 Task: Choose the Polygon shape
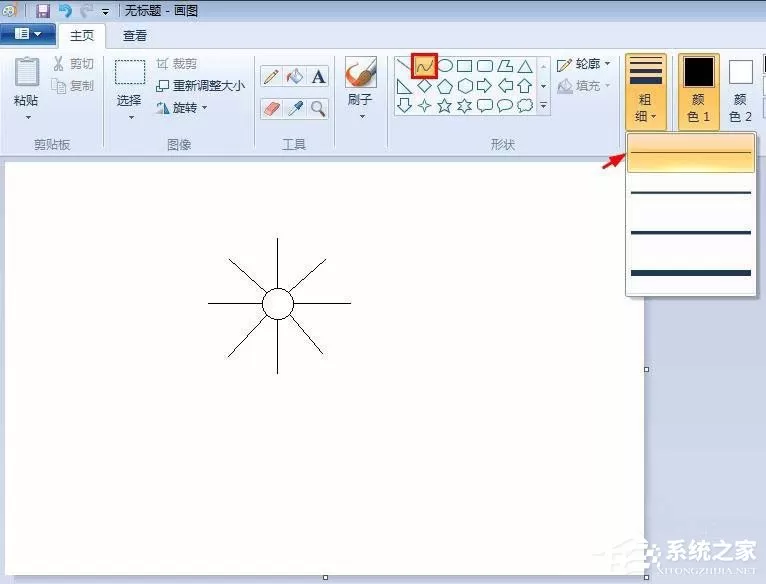tap(505, 65)
